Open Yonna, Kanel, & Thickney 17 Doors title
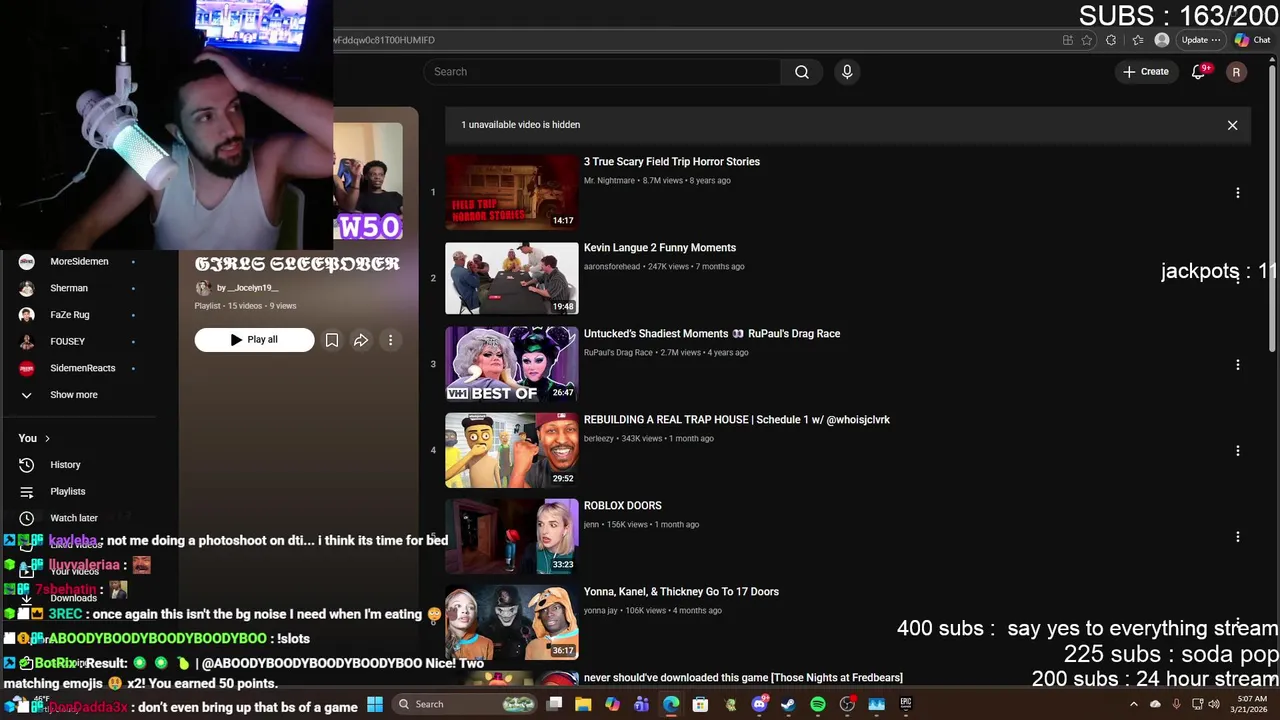 click(x=681, y=592)
